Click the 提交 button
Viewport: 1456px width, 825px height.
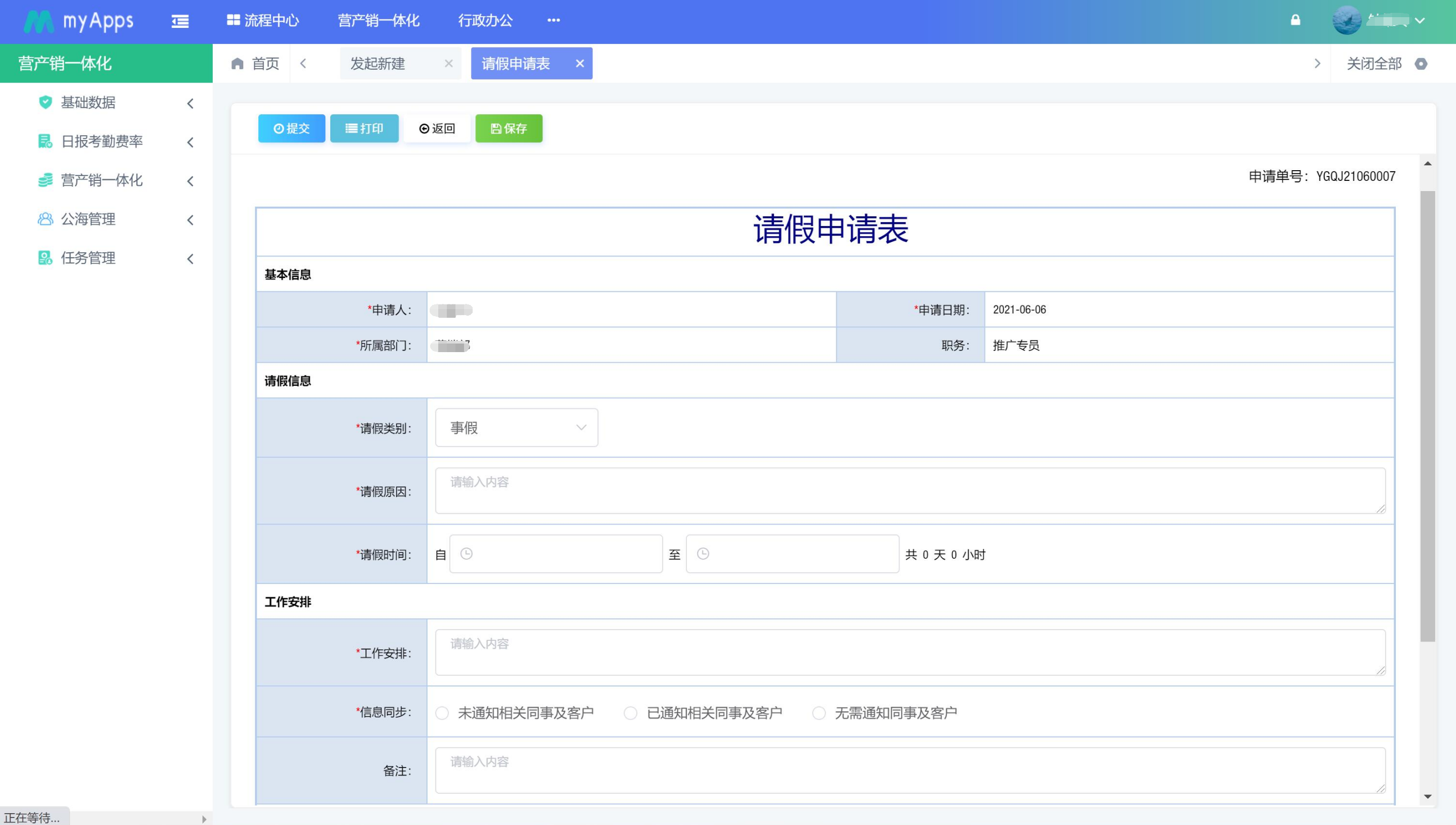tap(291, 128)
